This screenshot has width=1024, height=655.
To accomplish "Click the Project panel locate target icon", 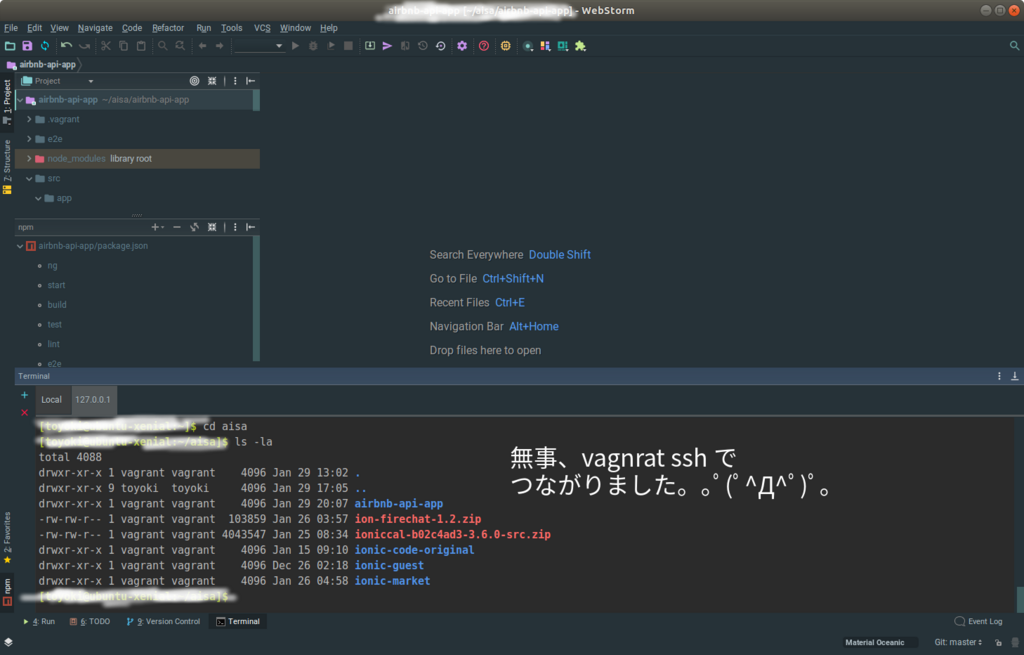I will 194,81.
